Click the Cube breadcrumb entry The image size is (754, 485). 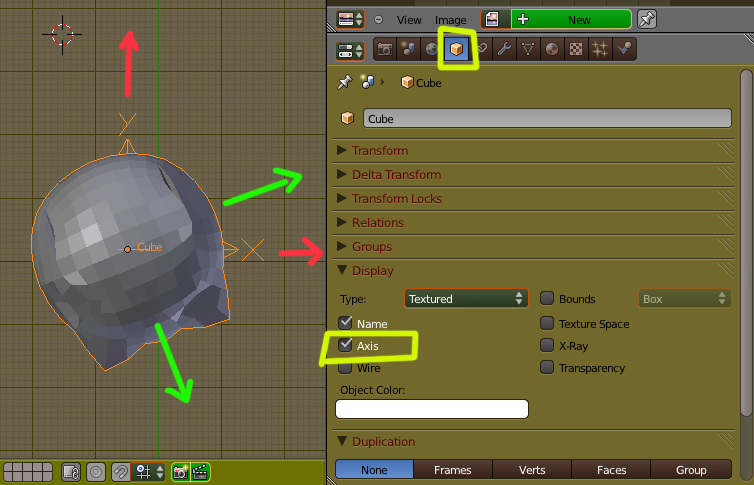coord(421,83)
